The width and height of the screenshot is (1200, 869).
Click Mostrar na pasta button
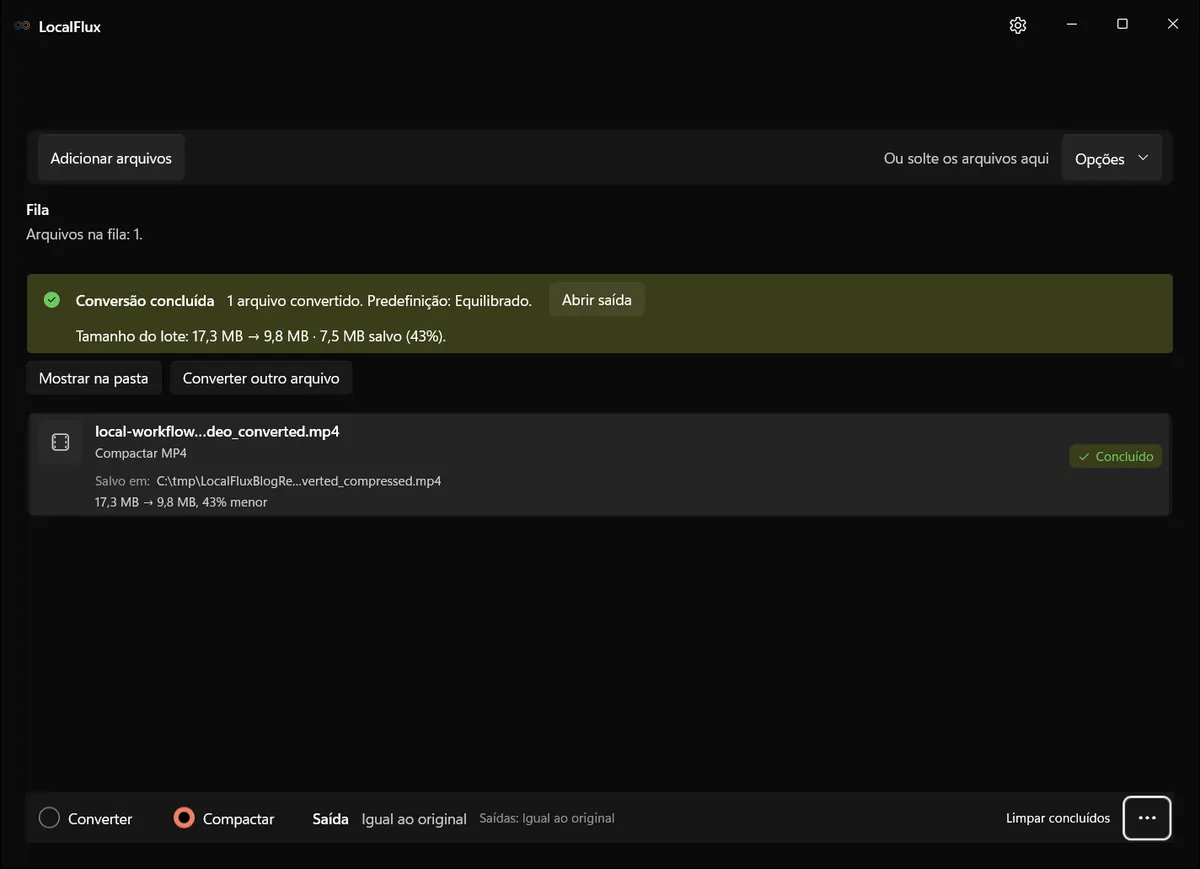(x=93, y=379)
